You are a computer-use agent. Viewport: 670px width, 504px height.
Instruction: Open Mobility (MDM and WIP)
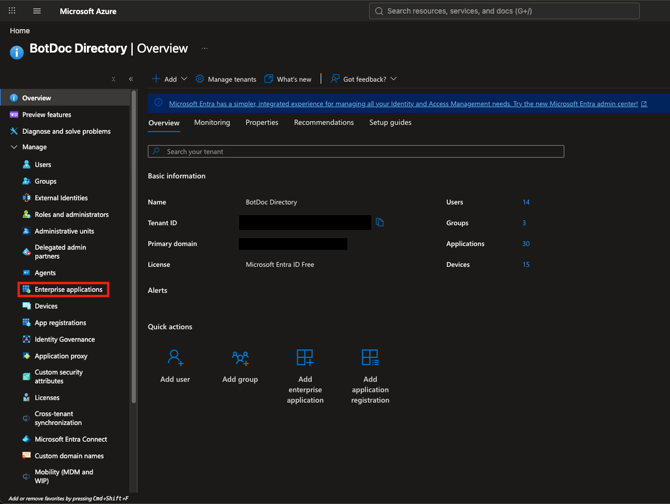click(64, 476)
